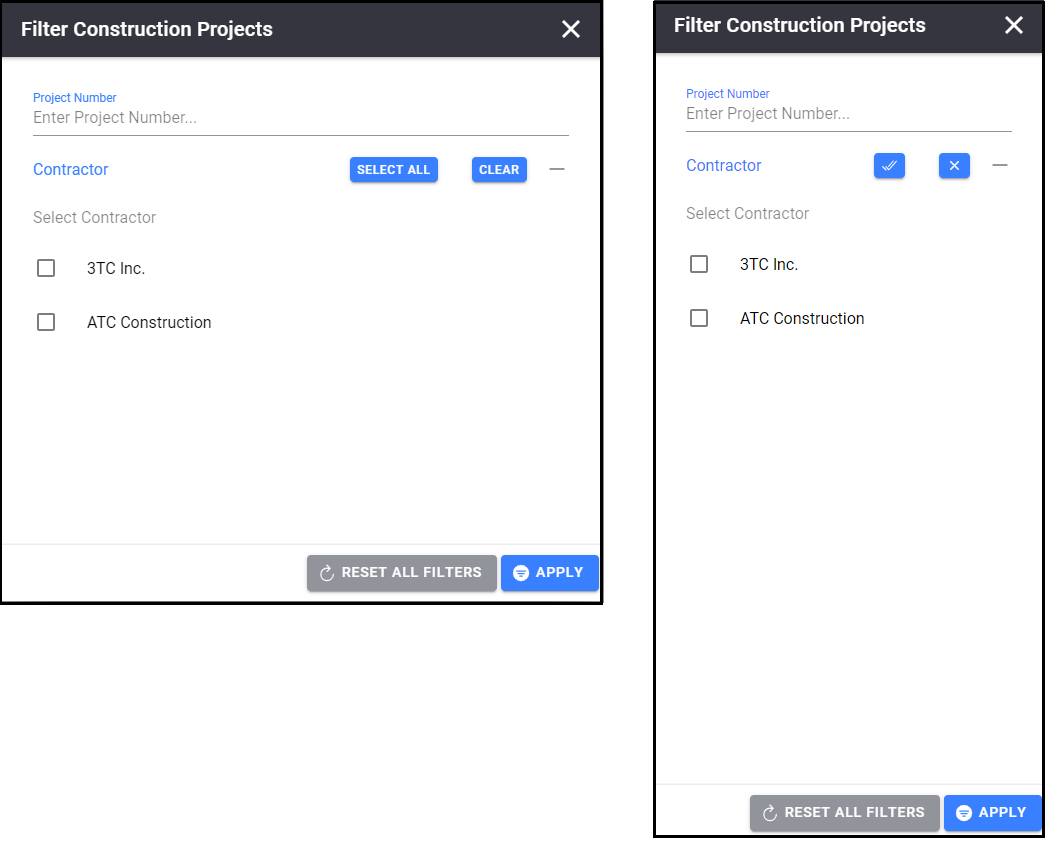Focus the left Project Number input field
Screen dimensions: 1053x848
301,118
